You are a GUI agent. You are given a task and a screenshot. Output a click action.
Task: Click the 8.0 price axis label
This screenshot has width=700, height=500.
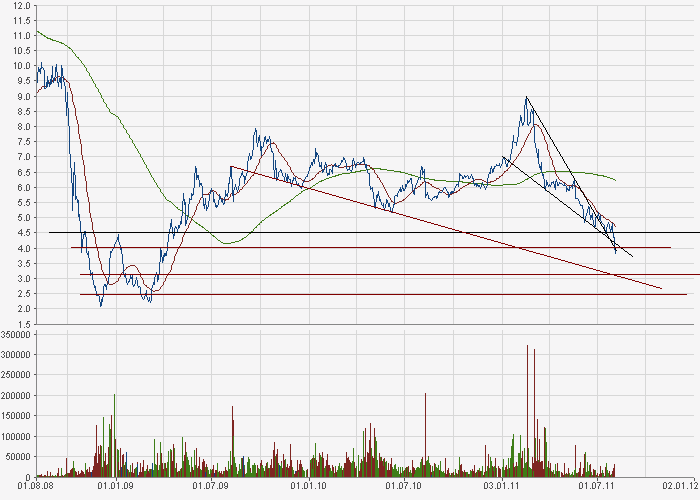point(23,127)
